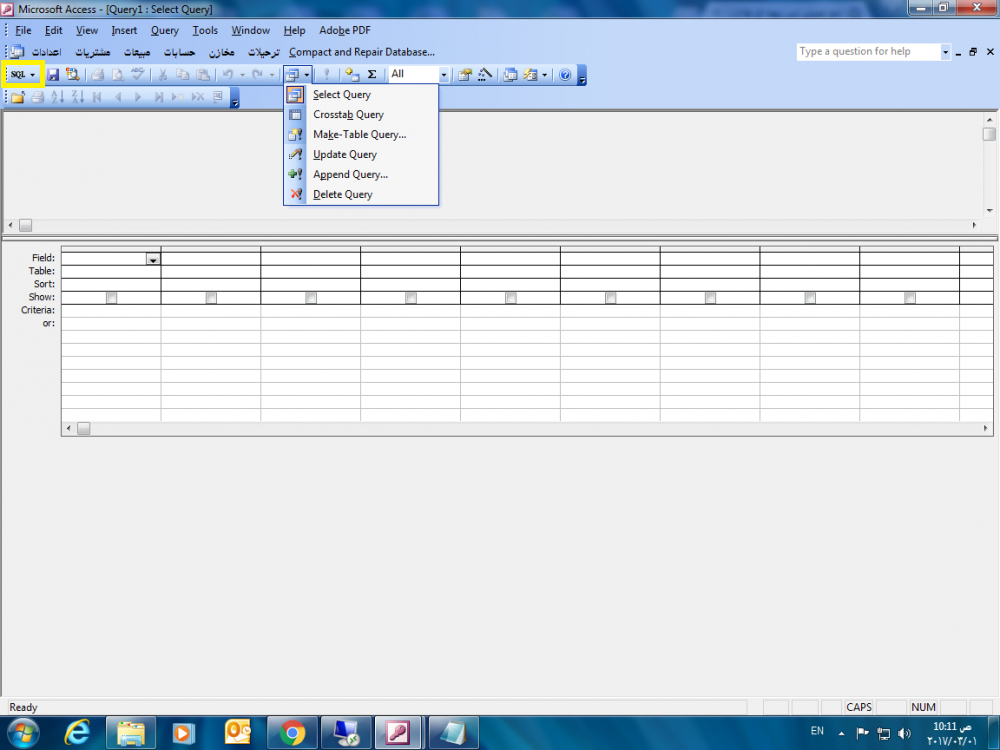Open the Properties icon

pyautogui.click(x=465, y=75)
